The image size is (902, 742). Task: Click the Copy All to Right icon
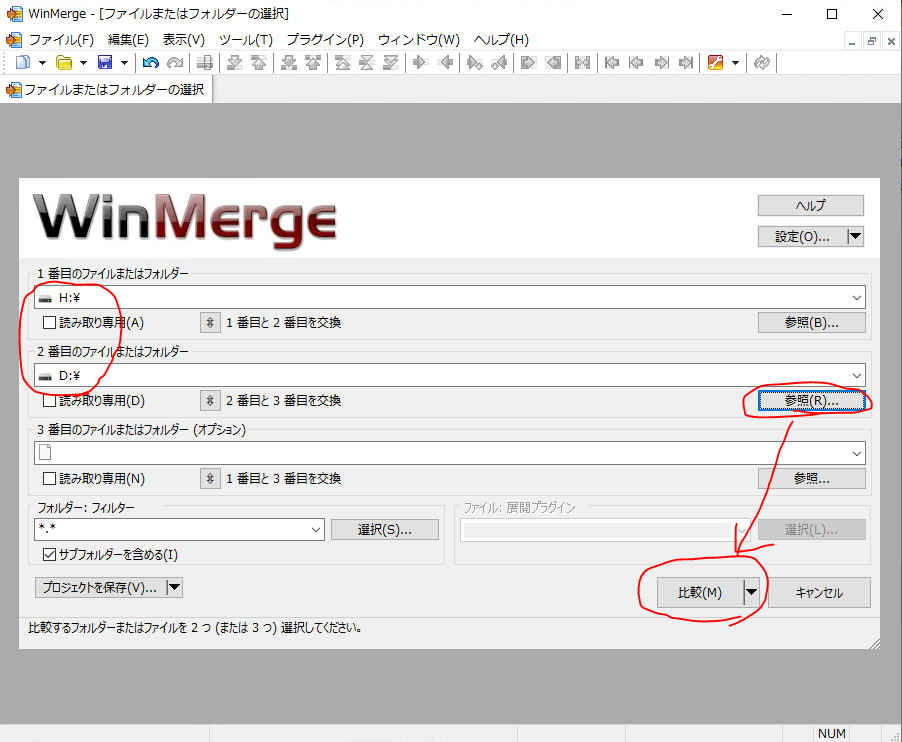pos(528,62)
